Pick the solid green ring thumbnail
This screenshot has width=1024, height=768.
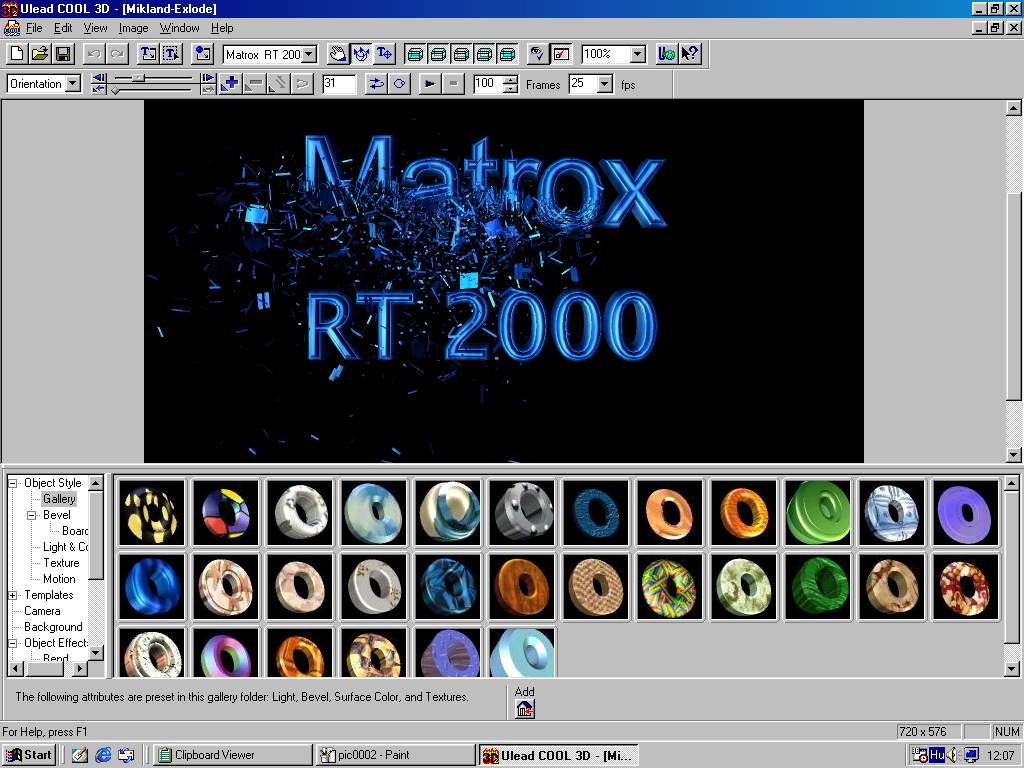[x=818, y=513]
